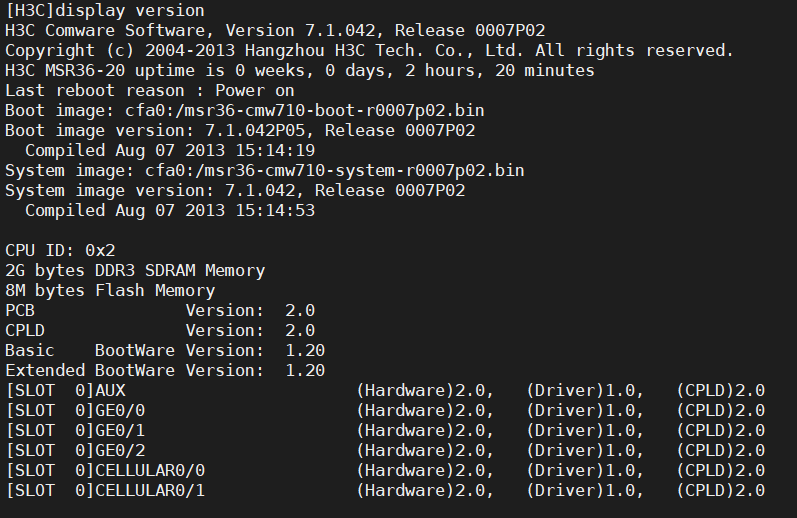This screenshot has width=797, height=518.
Task: Click the "Last reboot reason" line
Action: [x=149, y=90]
